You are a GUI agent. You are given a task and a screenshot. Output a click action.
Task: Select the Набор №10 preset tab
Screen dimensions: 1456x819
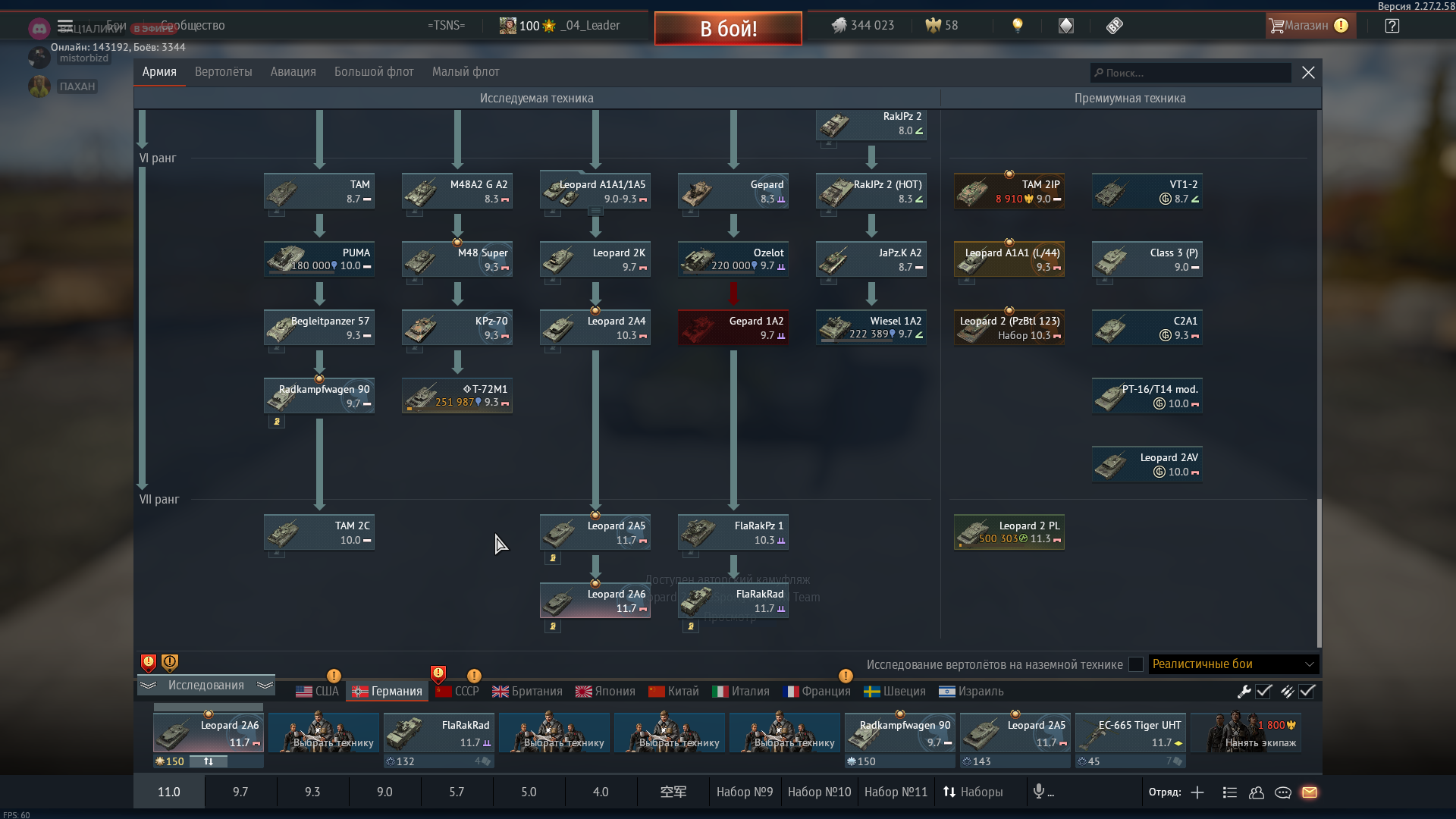click(x=819, y=792)
